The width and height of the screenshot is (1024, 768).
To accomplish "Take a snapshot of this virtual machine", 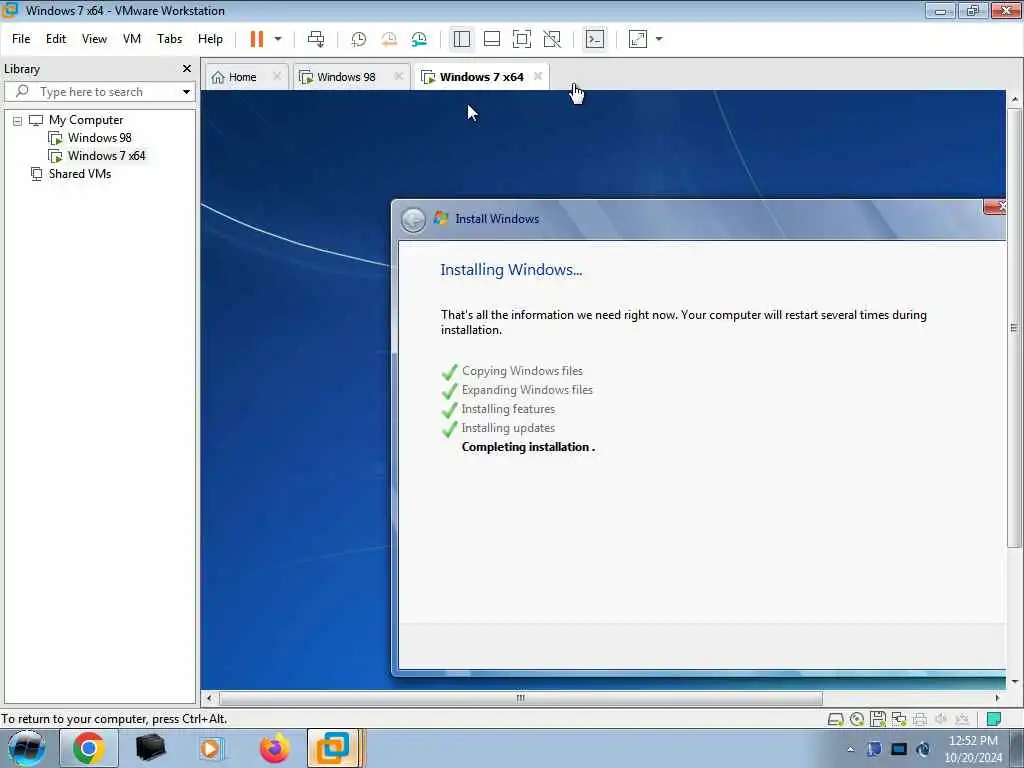I will (359, 39).
